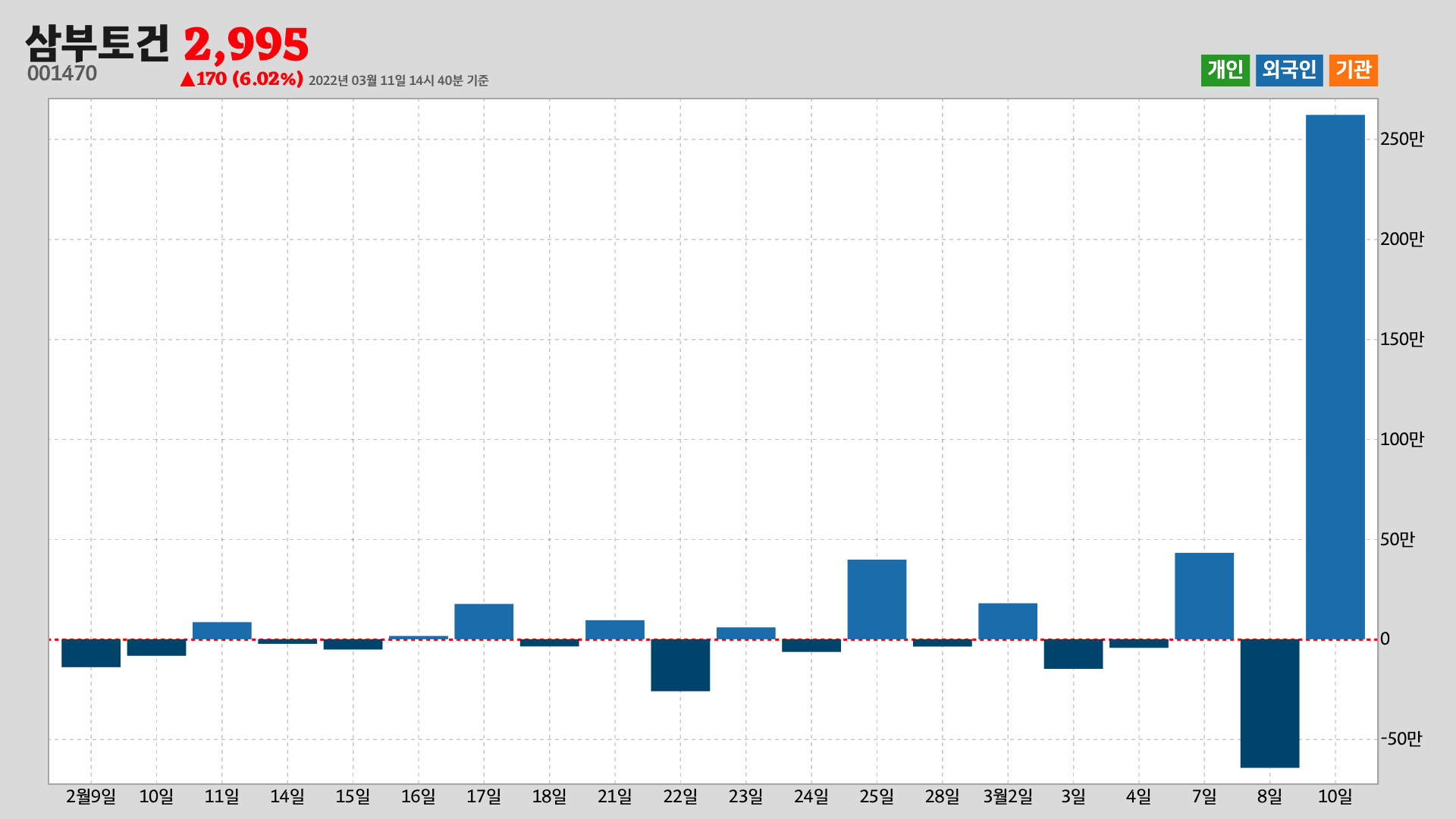Click the x-axis label 18일
Screen dimensions: 1456x819
click(x=549, y=796)
